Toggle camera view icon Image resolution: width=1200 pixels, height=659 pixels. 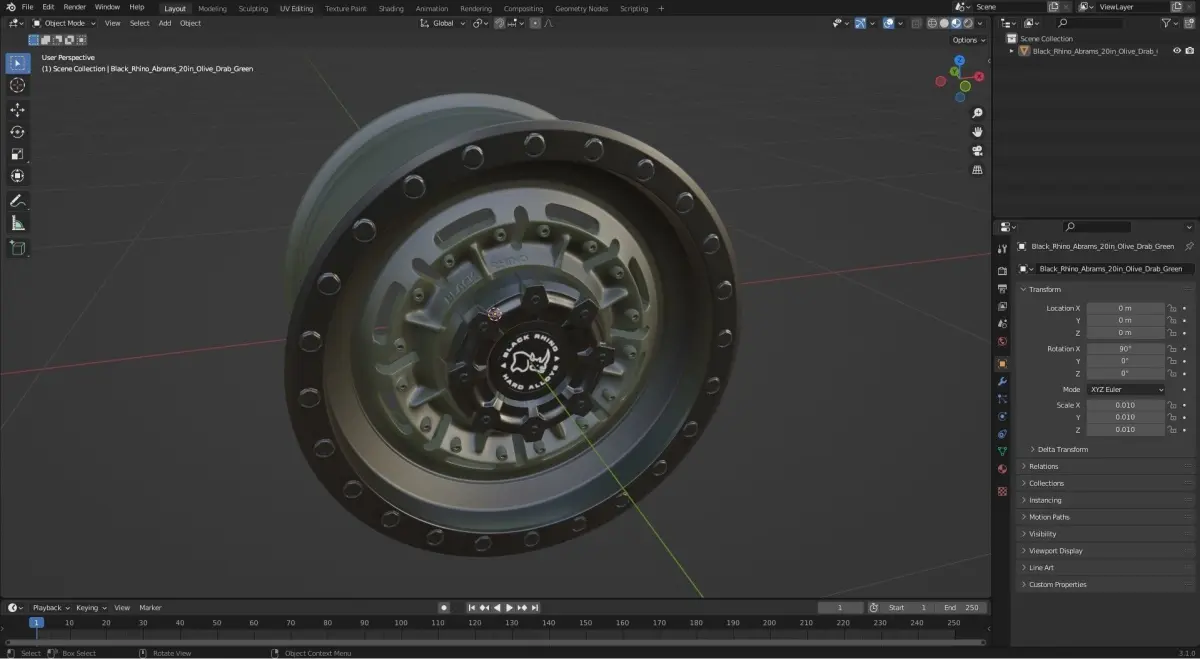977,151
